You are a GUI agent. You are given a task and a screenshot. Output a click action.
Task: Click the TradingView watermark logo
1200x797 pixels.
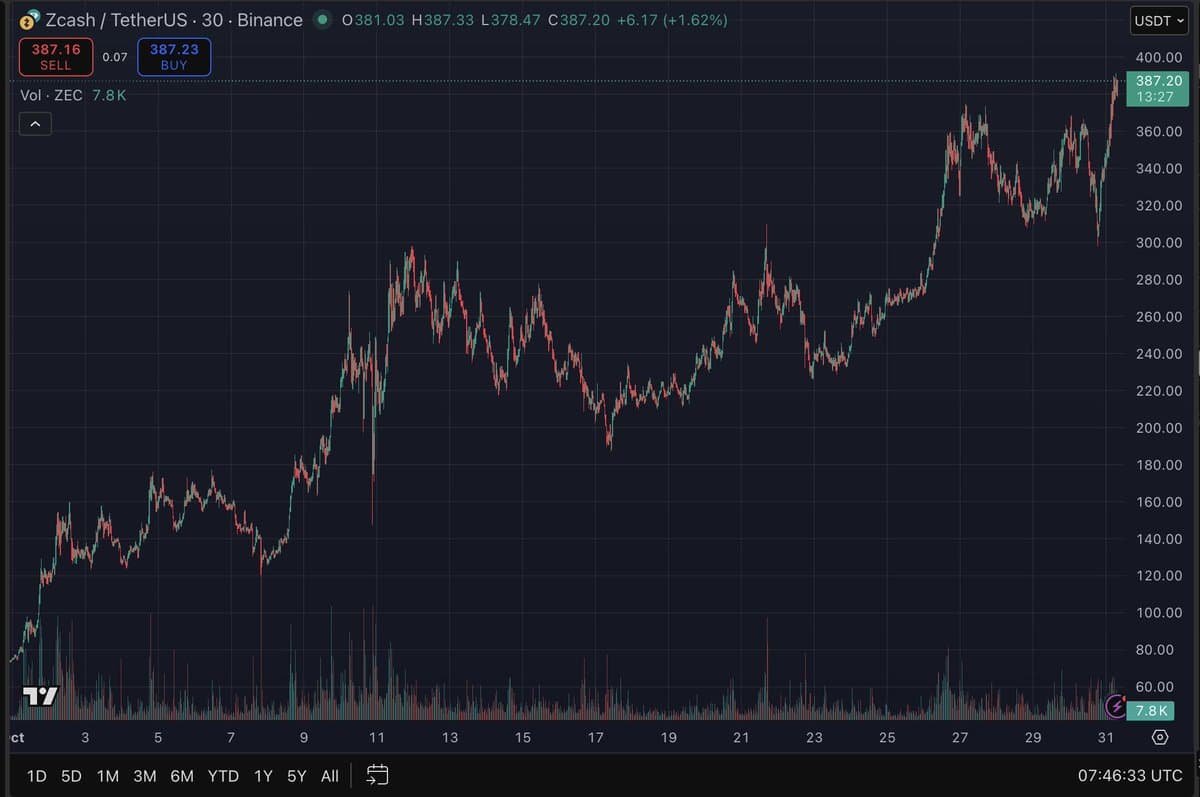point(41,697)
